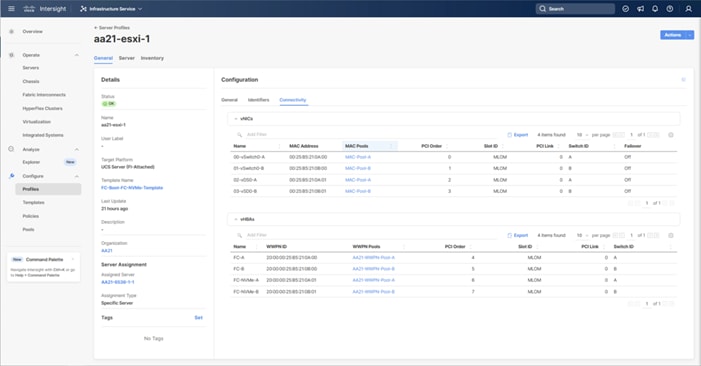Open Profiles in the sidebar
Image resolution: width=701 pixels, height=366 pixels.
(48, 189)
